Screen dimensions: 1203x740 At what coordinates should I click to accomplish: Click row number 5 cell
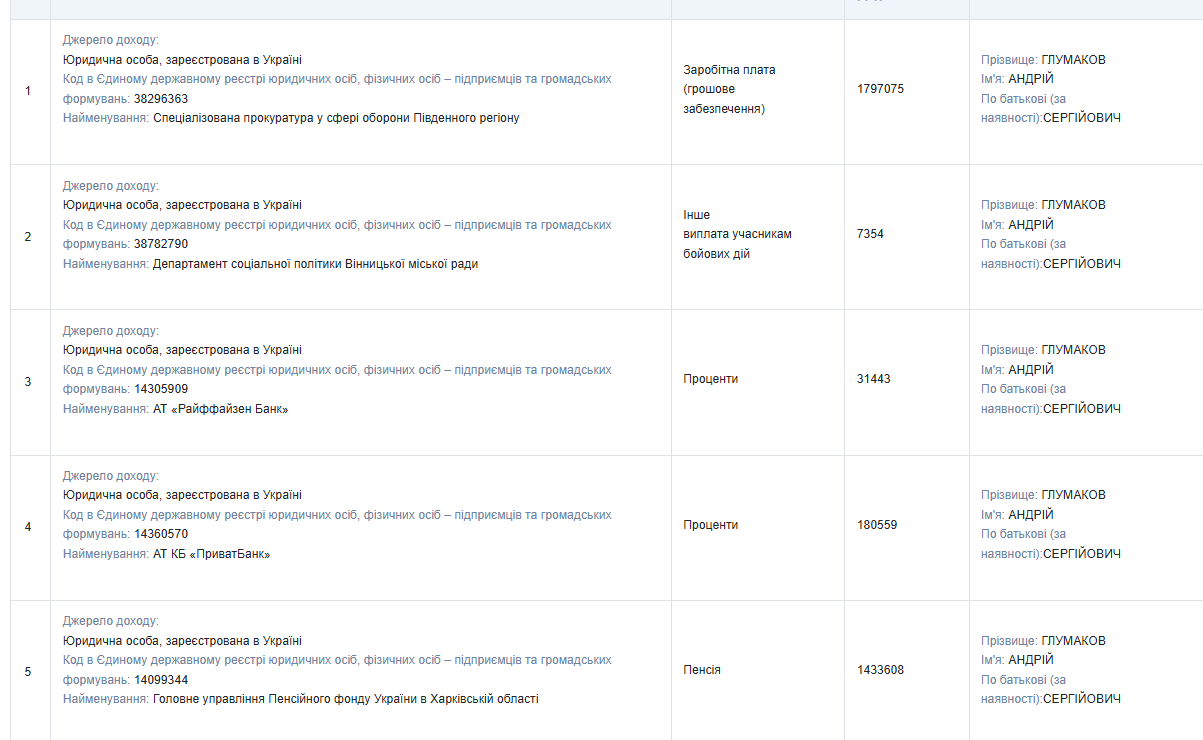pos(28,671)
